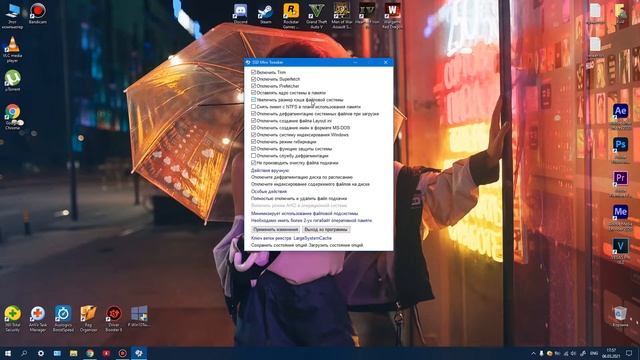The height and width of the screenshot is (360, 640).
Task: Uncheck the Отключить Prefetcher option
Action: pyautogui.click(x=253, y=86)
